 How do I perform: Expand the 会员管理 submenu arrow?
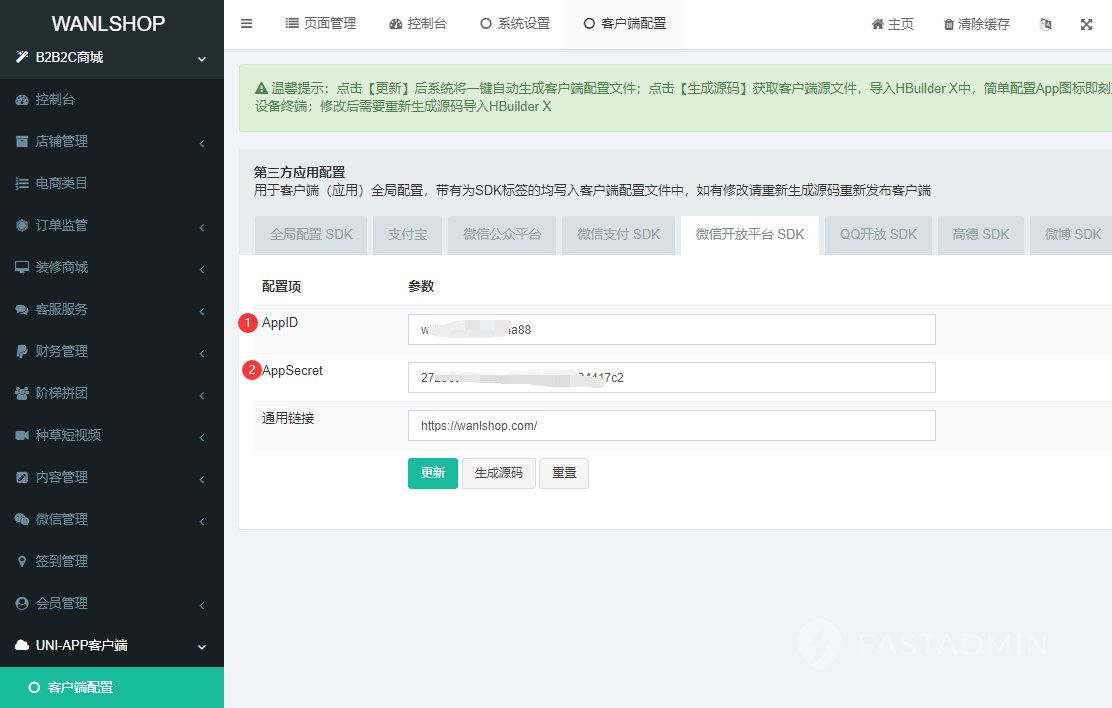(x=202, y=605)
